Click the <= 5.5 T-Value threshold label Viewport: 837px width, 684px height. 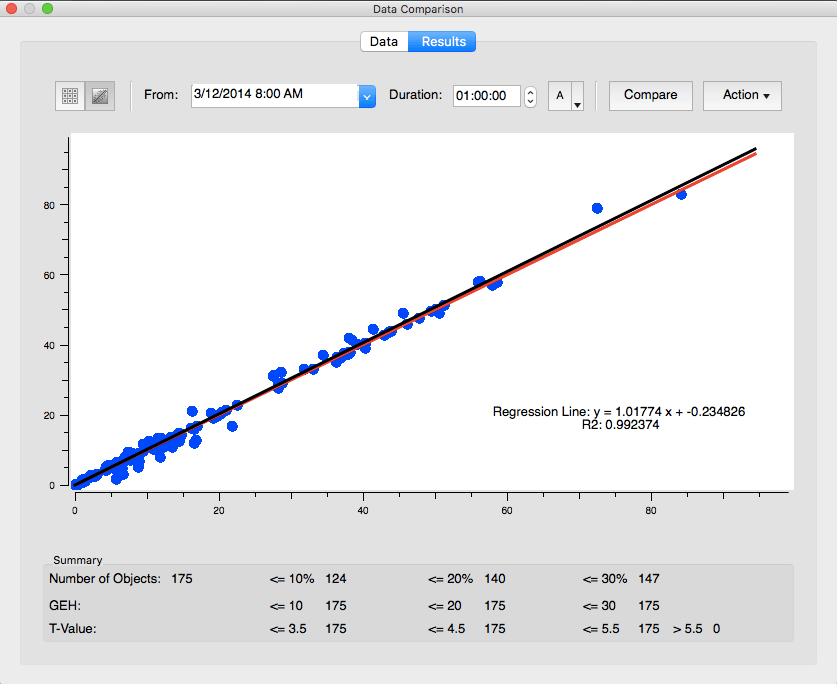(601, 629)
